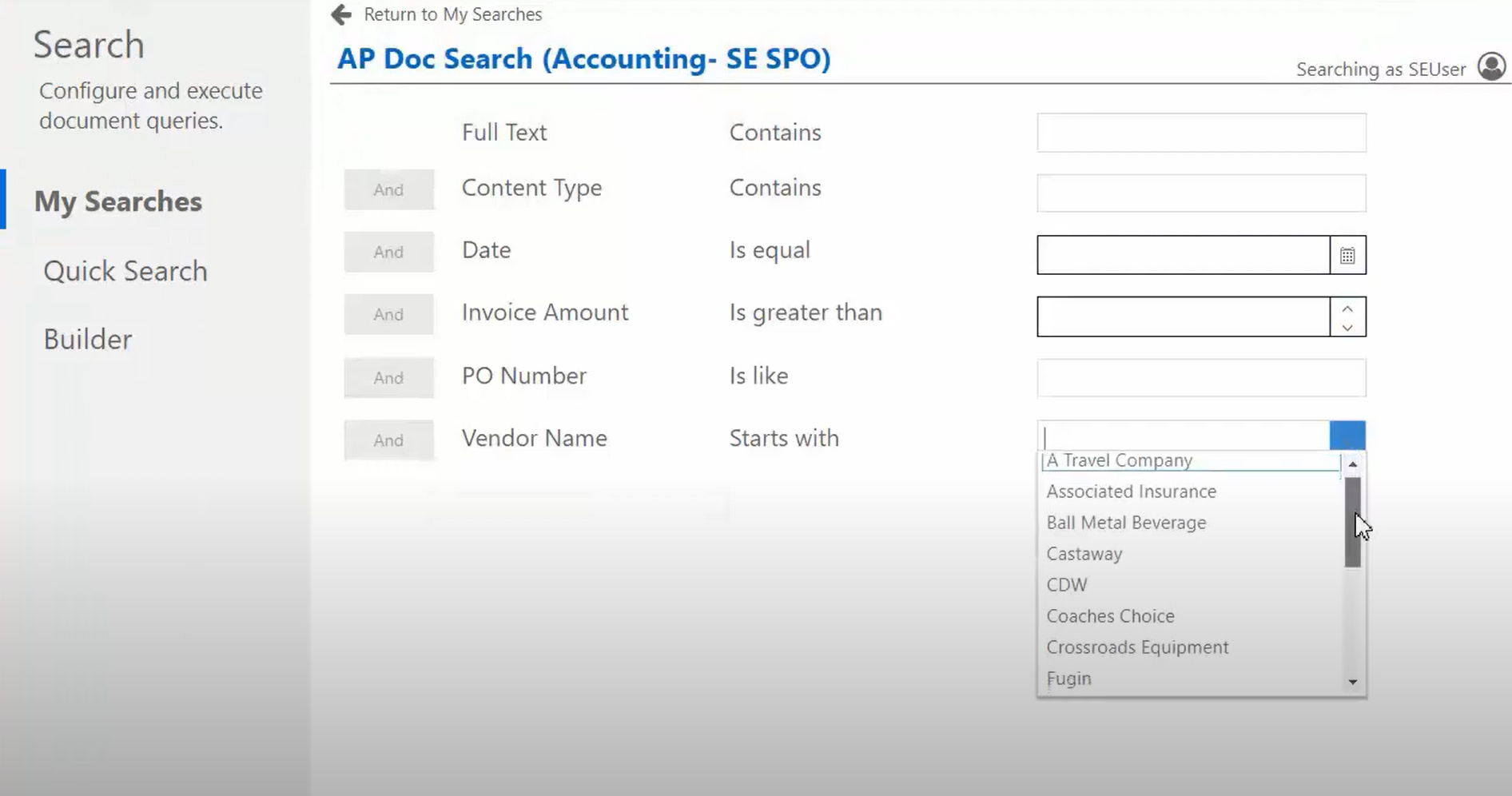Go to the Builder page
This screenshot has width=1512, height=796.
[x=88, y=340]
